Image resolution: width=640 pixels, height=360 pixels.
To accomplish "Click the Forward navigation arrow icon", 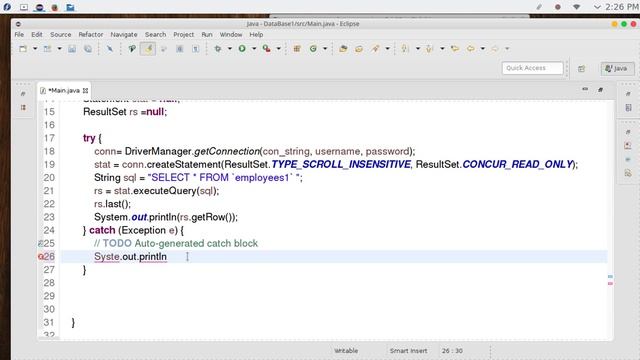I will [495, 49].
